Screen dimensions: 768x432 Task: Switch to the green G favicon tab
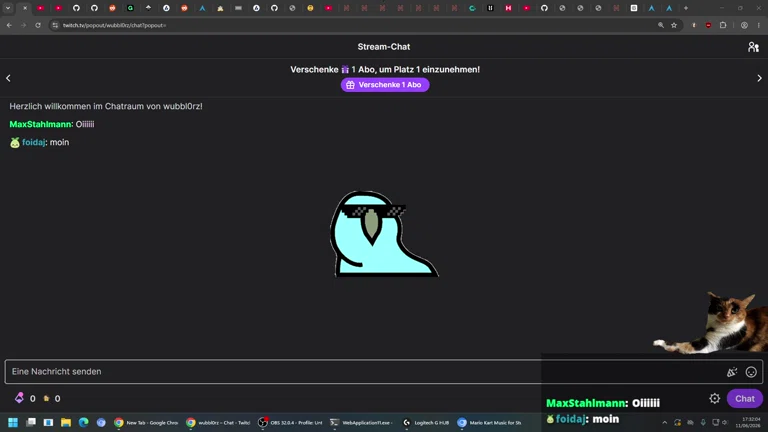(x=130, y=8)
